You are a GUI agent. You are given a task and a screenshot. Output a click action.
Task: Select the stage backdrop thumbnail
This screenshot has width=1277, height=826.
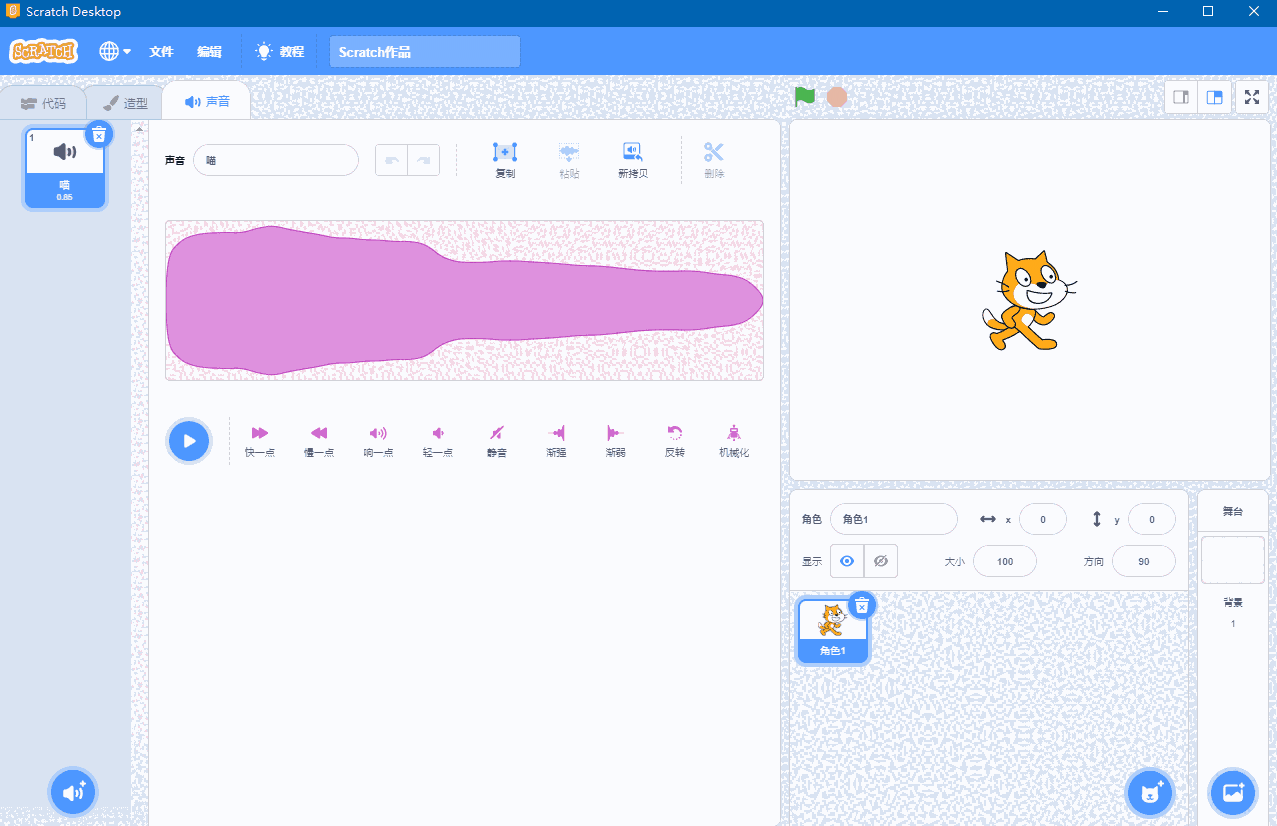(1233, 560)
